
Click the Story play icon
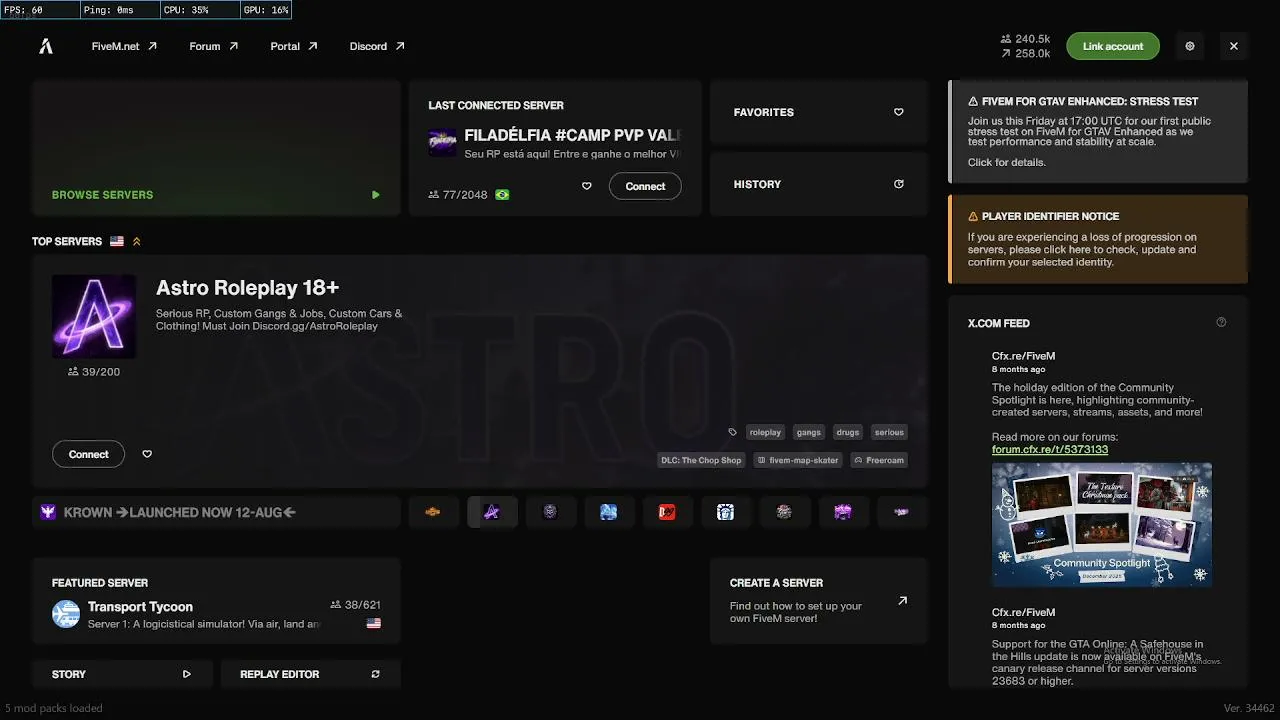click(x=186, y=674)
